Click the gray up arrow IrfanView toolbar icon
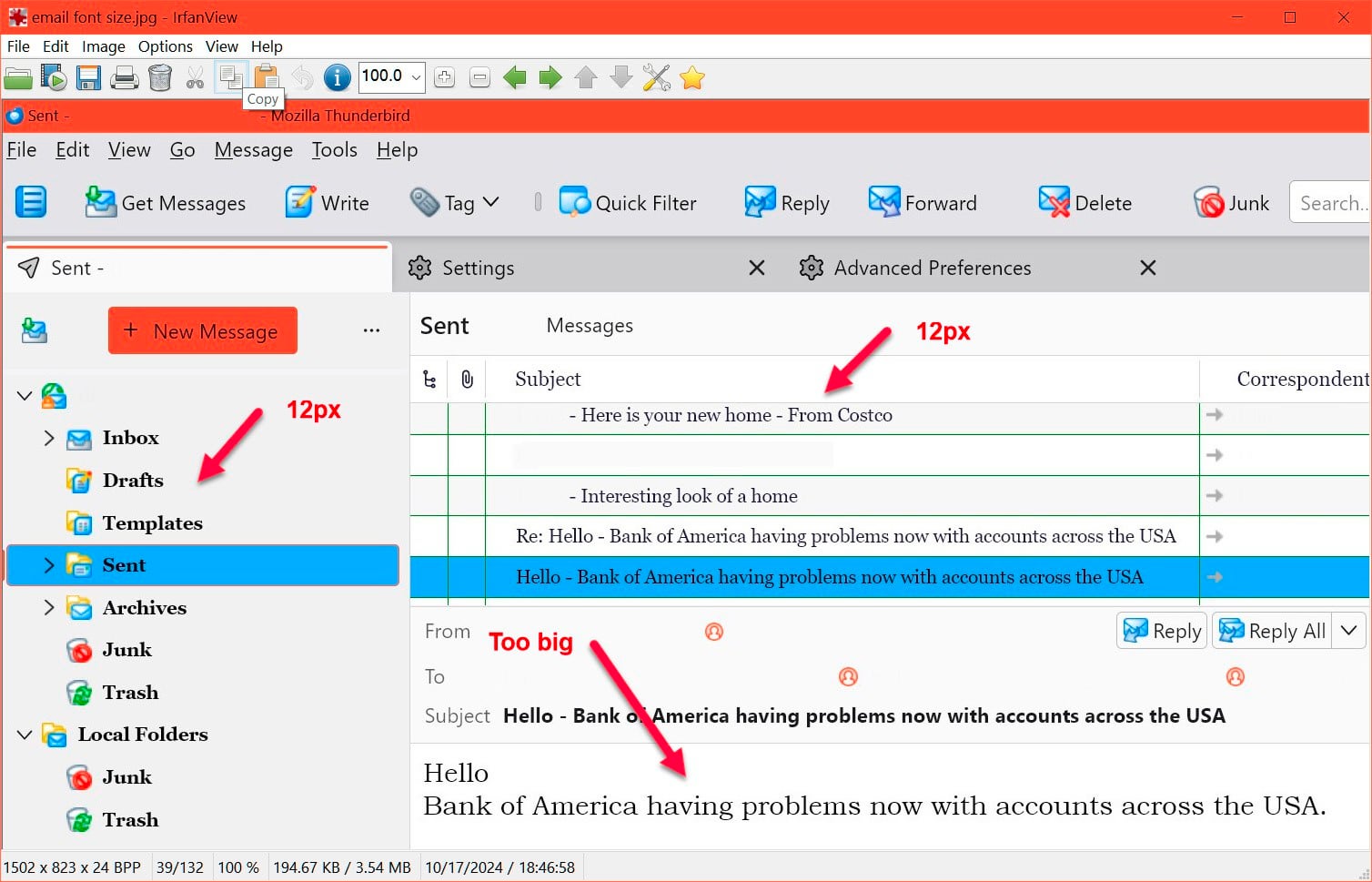Screen dimensions: 1372x882 pos(586,77)
